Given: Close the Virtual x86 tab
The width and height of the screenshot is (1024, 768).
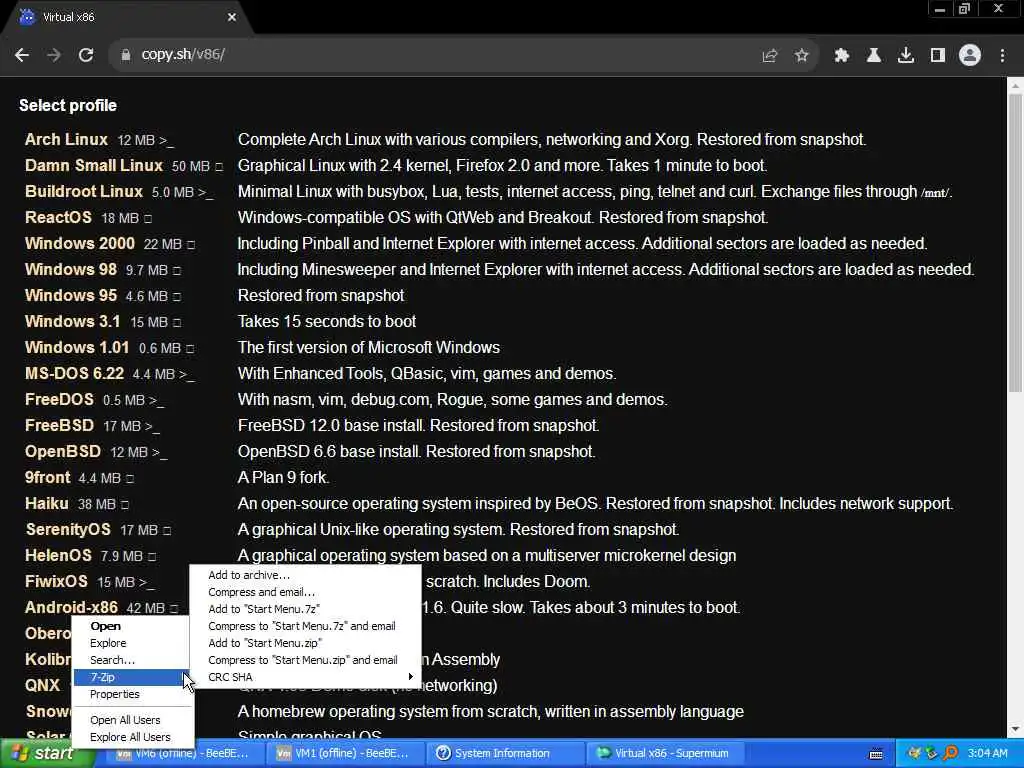Looking at the screenshot, I should point(232,17).
